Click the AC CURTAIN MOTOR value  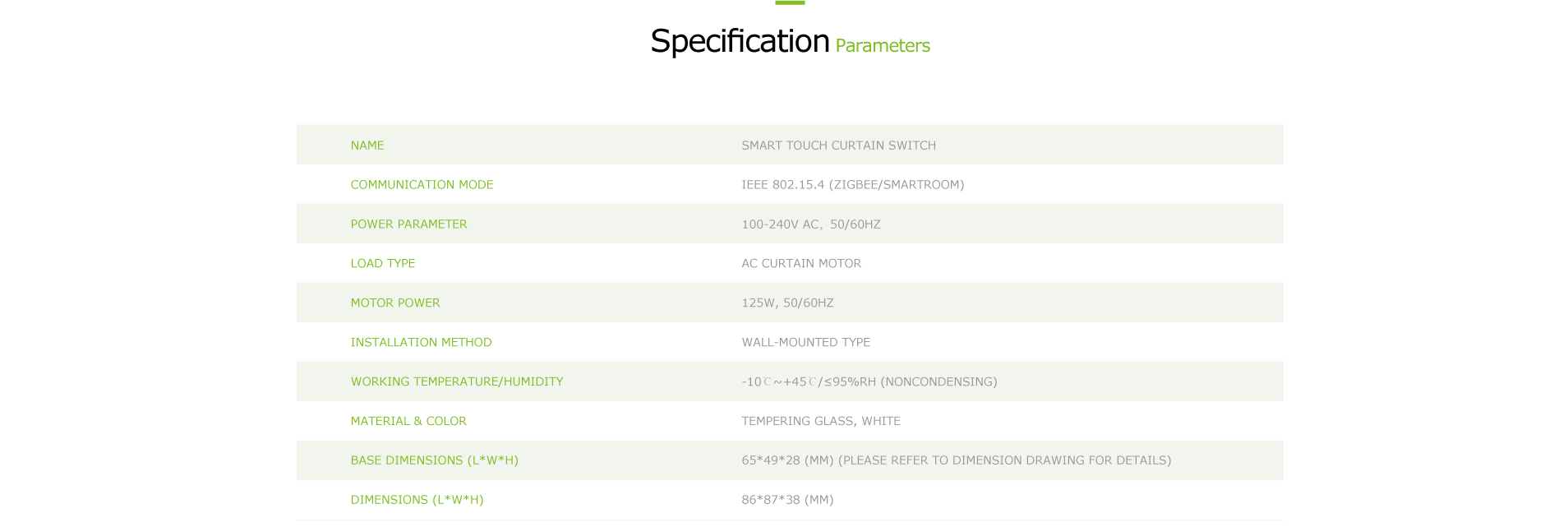(x=802, y=264)
